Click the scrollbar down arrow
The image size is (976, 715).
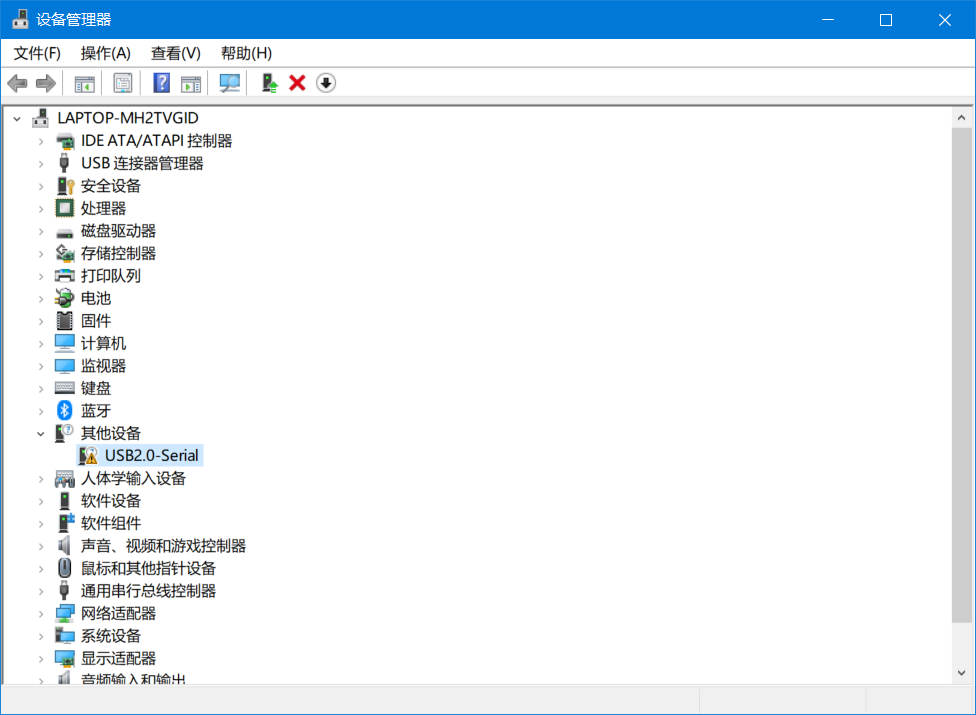click(961, 673)
